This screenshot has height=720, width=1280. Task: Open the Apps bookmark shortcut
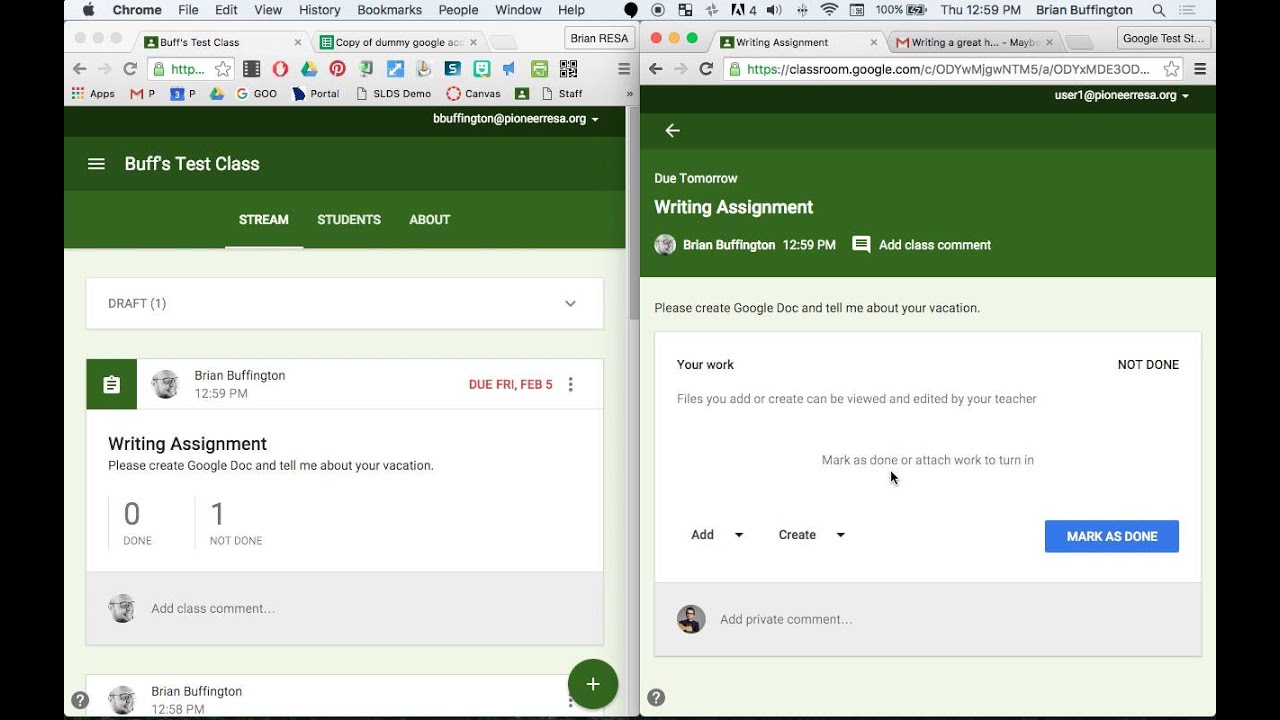(x=93, y=94)
